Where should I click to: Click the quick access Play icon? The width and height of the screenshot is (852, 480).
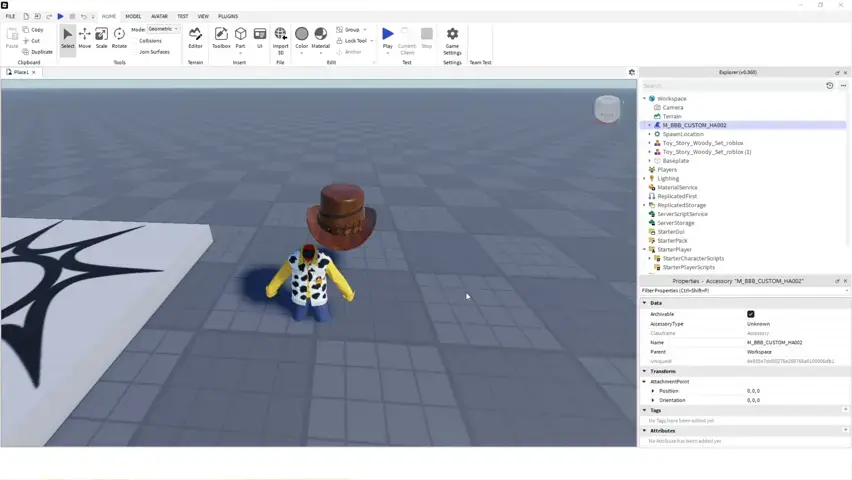click(x=60, y=16)
